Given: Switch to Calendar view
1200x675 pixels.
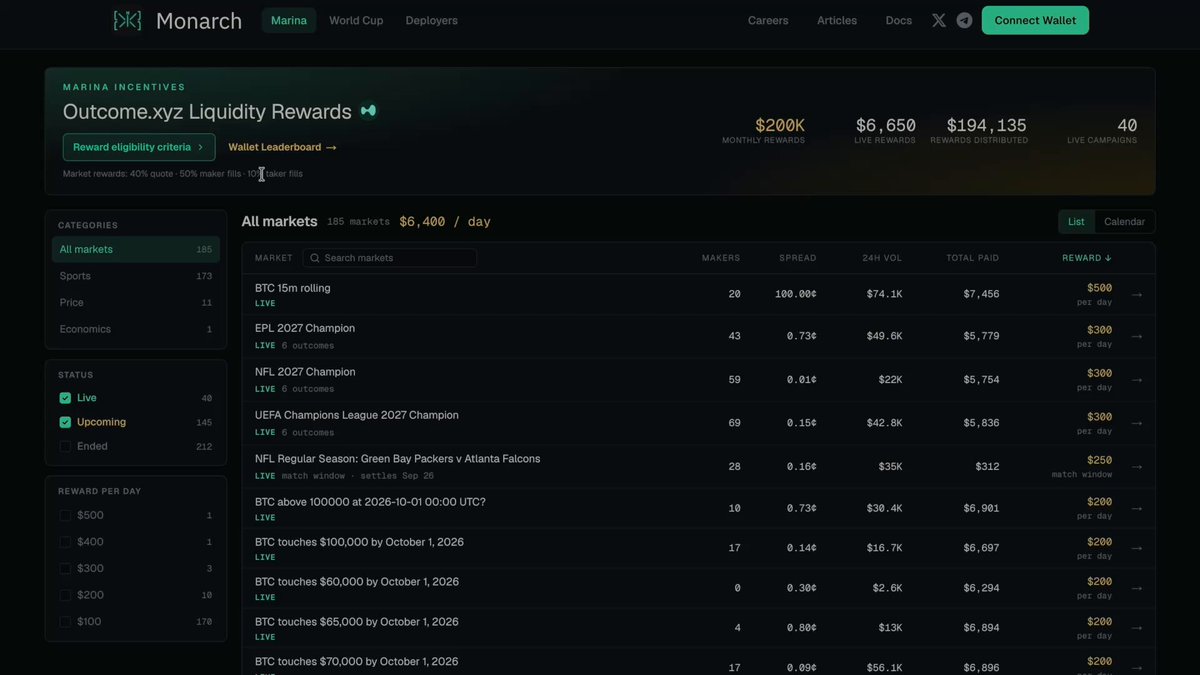Looking at the screenshot, I should pyautogui.click(x=1125, y=222).
